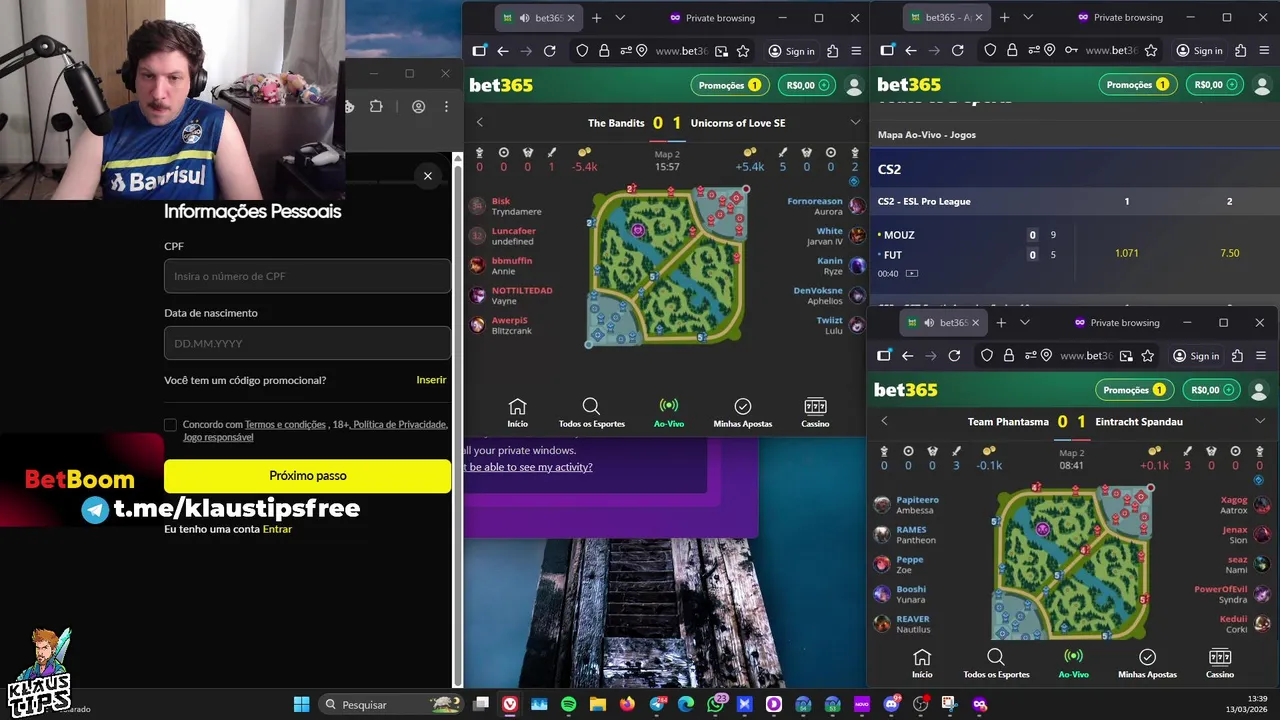Switch to Ao-Vivo in the Team Phantasma window
1280x720 pixels.
pyautogui.click(x=1073, y=663)
